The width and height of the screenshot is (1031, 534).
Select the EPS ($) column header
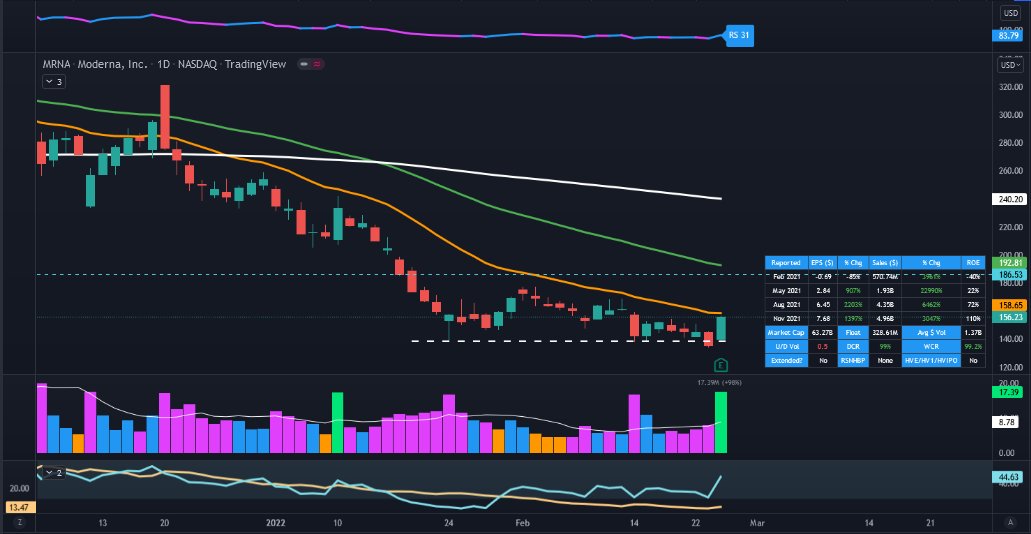(823, 262)
